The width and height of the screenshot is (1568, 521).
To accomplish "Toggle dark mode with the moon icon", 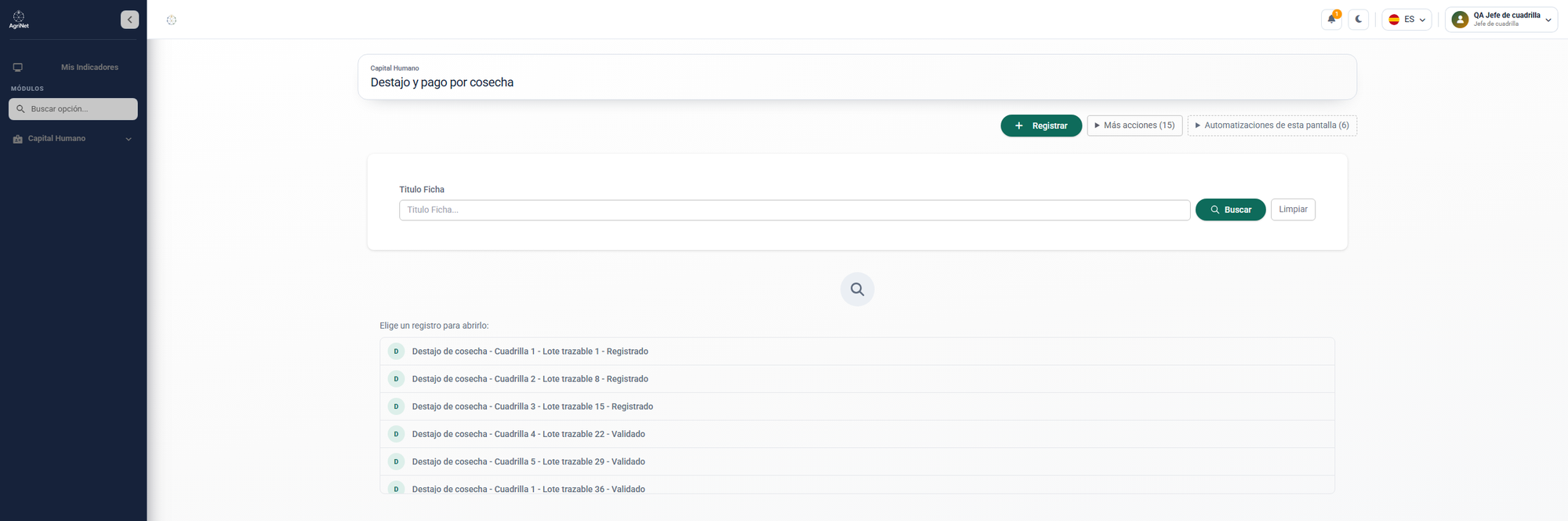I will click(1359, 20).
